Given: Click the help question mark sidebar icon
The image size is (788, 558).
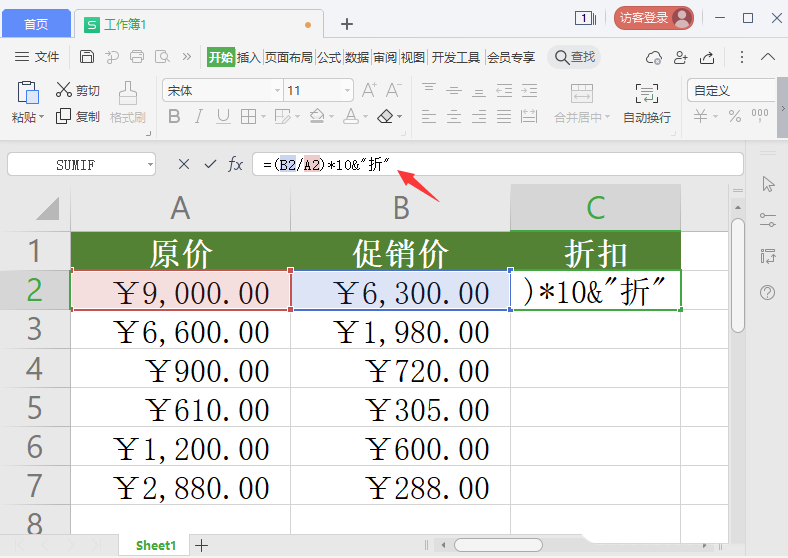Looking at the screenshot, I should (x=767, y=292).
